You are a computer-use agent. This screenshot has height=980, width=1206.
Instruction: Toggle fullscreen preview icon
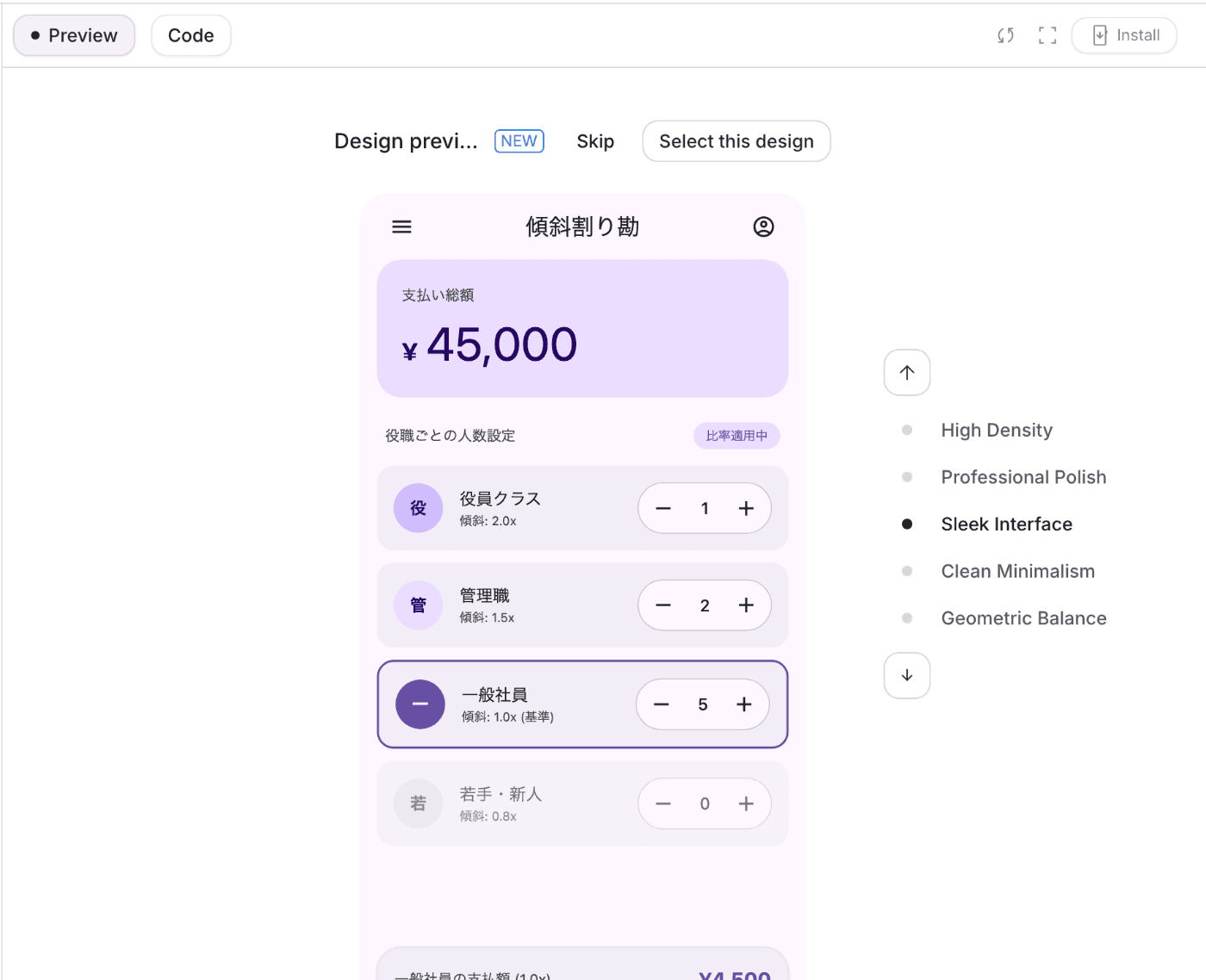(x=1047, y=35)
